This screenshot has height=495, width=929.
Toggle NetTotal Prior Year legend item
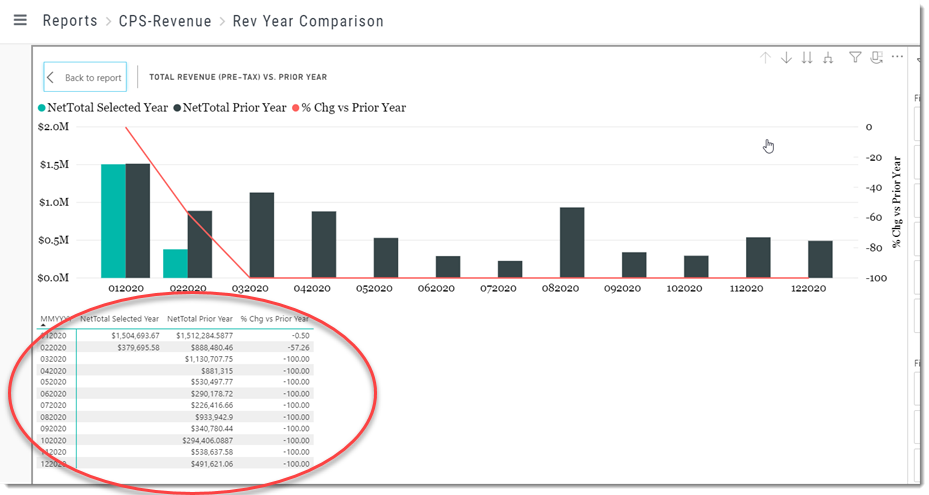[x=230, y=107]
